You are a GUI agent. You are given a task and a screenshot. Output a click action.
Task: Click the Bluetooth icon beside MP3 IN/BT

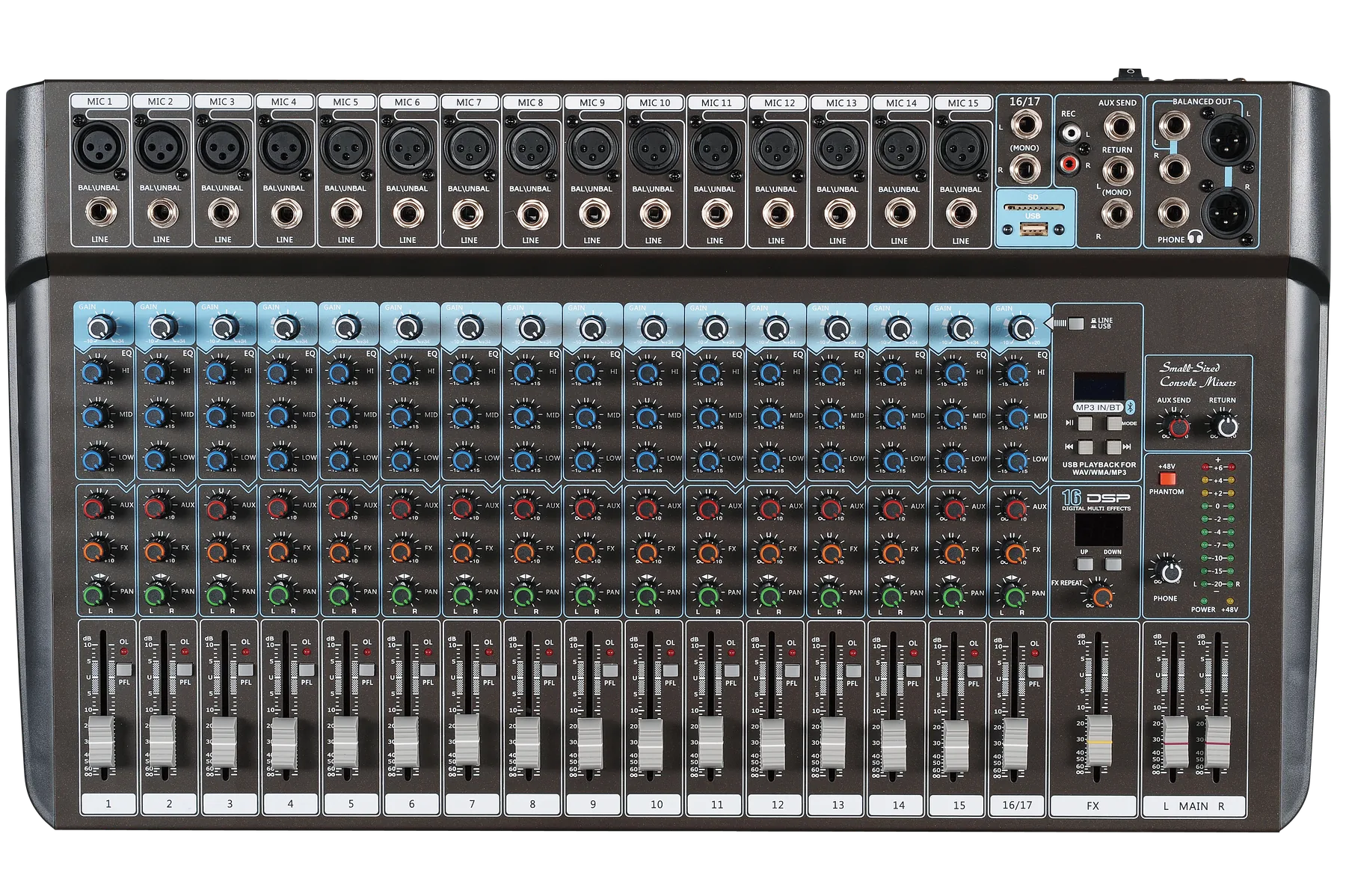[x=1130, y=408]
